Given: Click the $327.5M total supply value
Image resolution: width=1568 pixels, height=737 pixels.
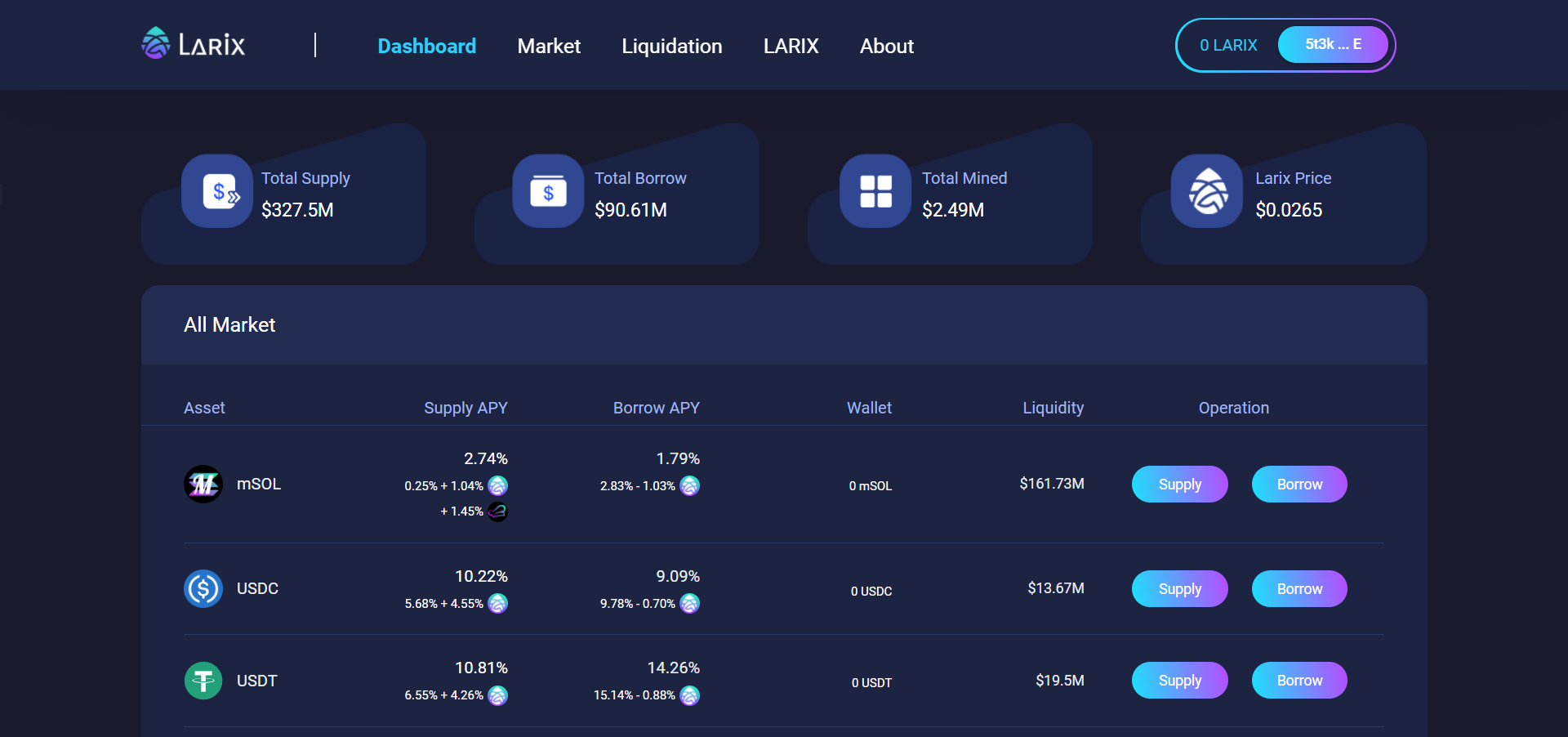Looking at the screenshot, I should click(297, 210).
